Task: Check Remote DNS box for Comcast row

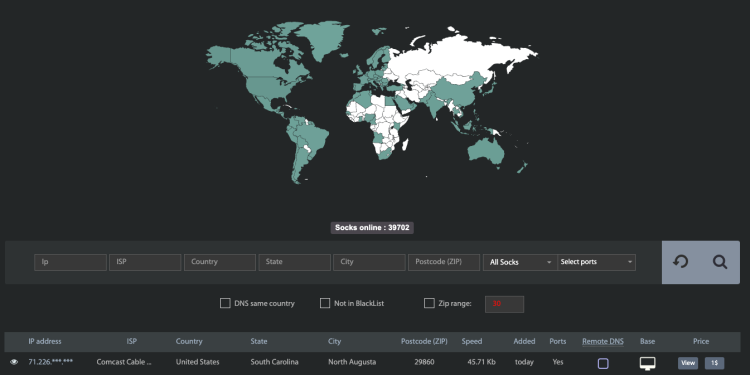Action: (x=603, y=364)
